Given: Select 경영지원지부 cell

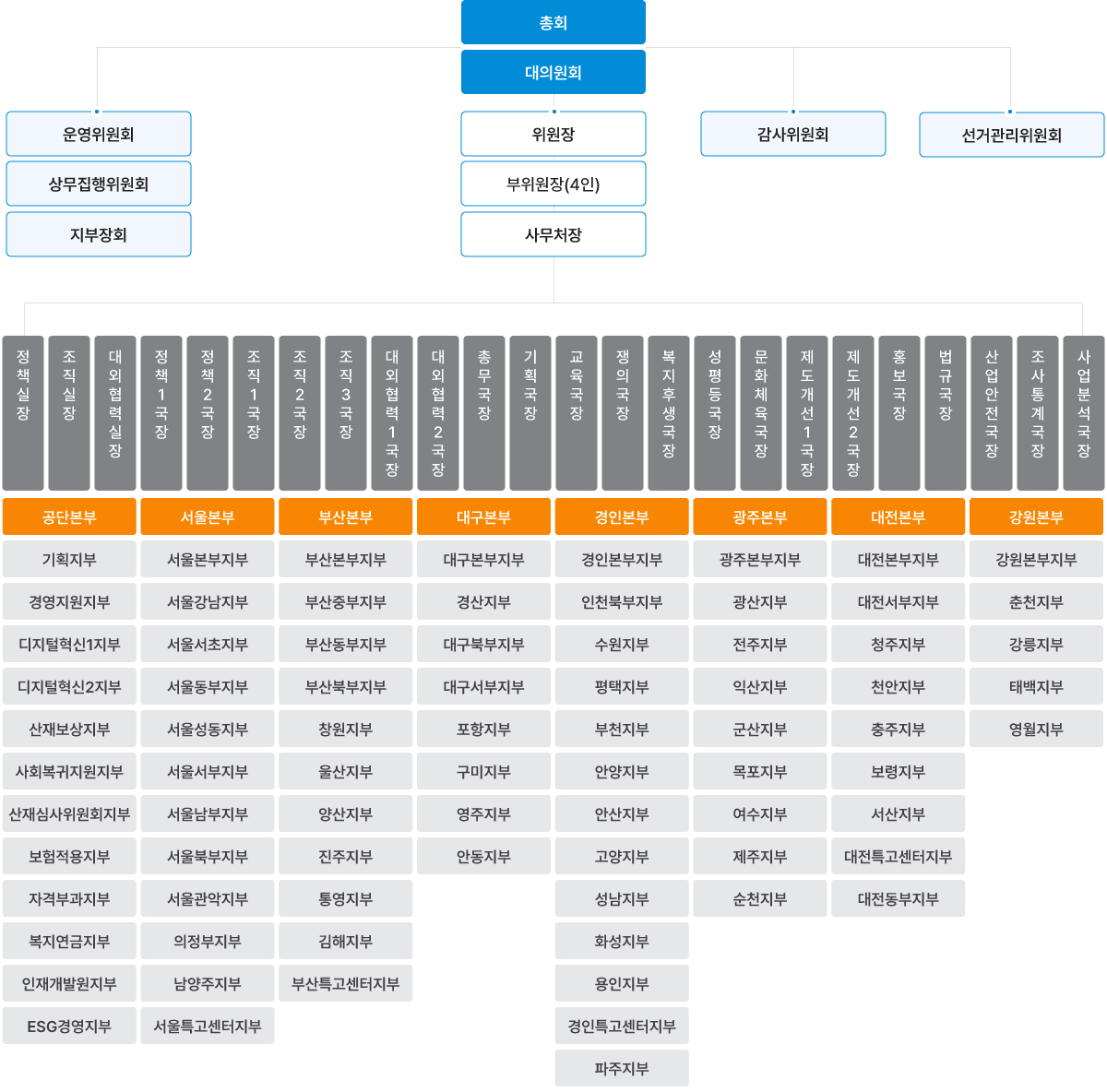Looking at the screenshot, I should pyautogui.click(x=69, y=602).
